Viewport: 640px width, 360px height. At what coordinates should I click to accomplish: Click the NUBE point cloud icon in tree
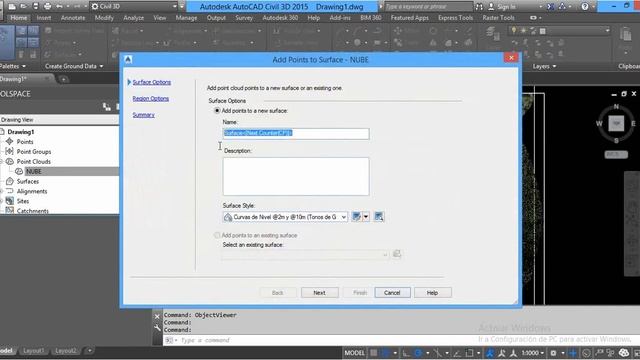click(19, 171)
